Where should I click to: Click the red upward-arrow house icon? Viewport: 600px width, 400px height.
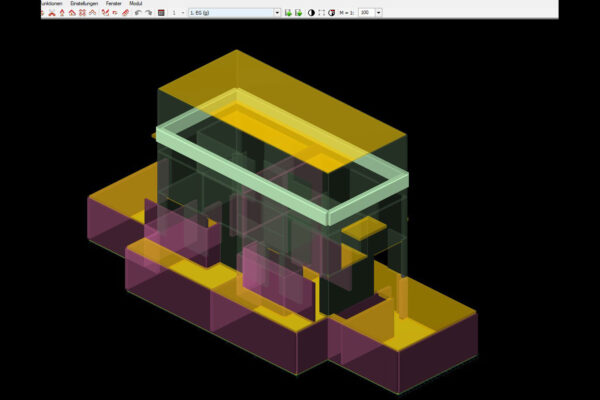coord(62,13)
